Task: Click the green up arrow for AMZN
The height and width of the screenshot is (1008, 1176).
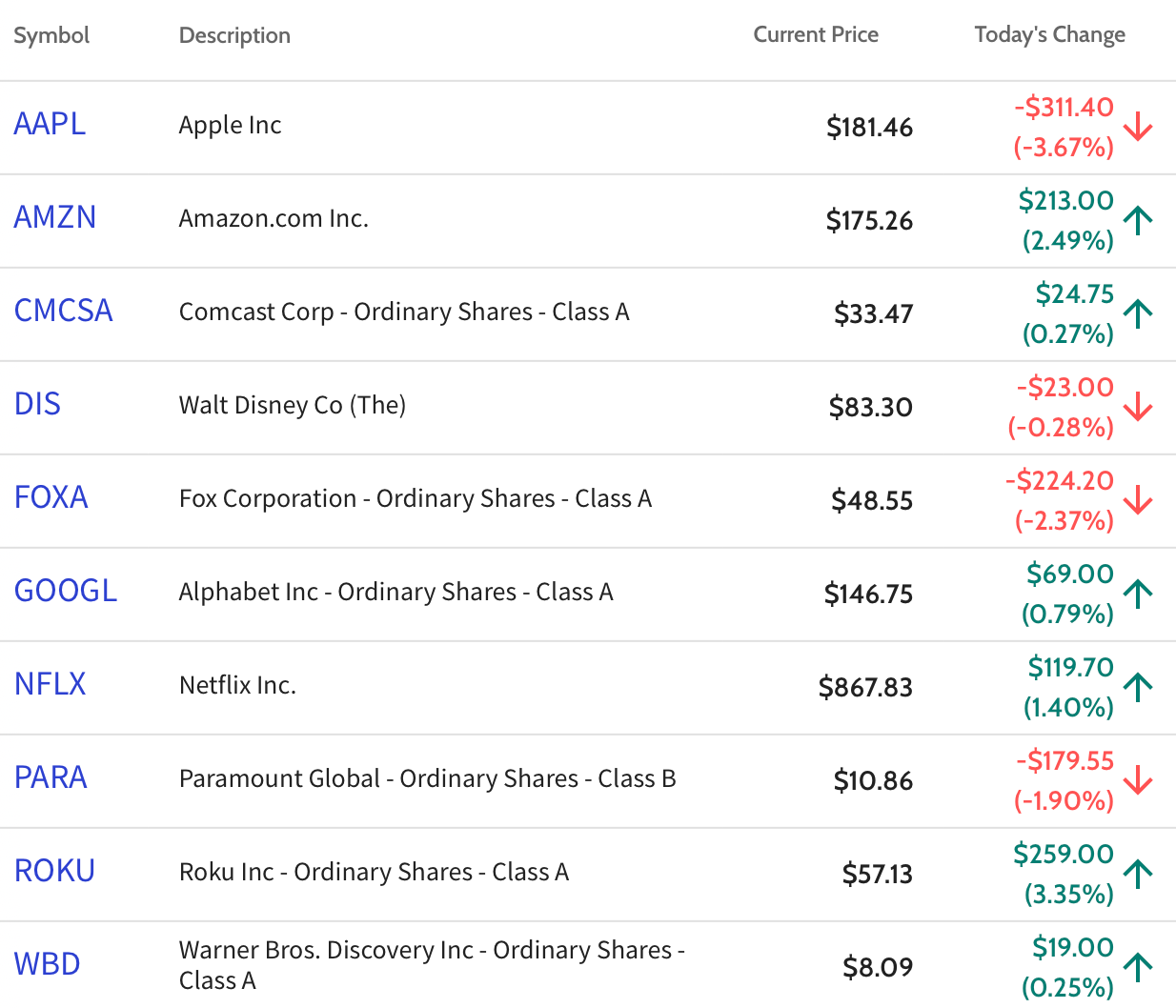Action: click(1138, 220)
